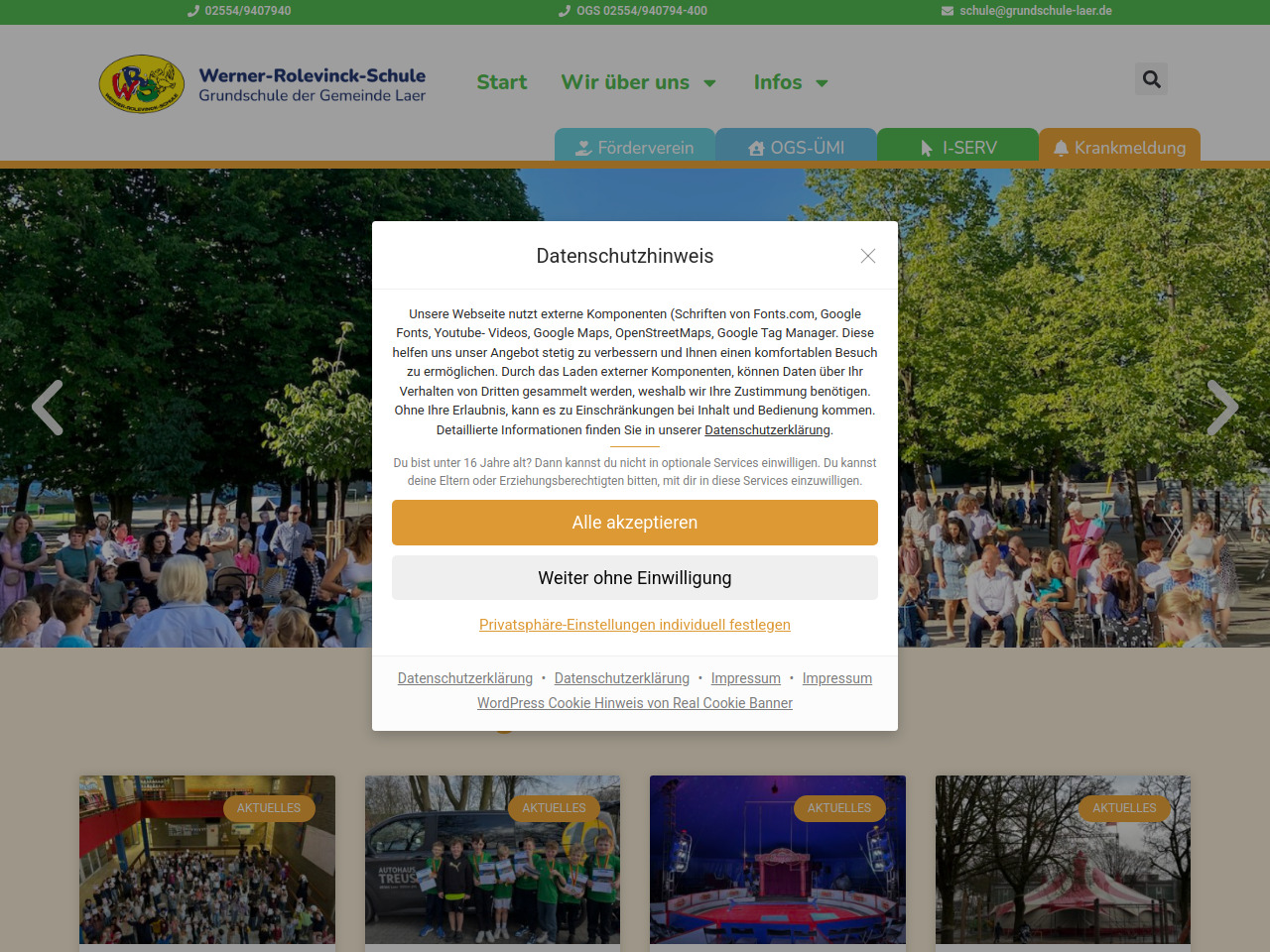The image size is (1270, 952).
Task: Open the Start menu item
Action: tap(501, 82)
